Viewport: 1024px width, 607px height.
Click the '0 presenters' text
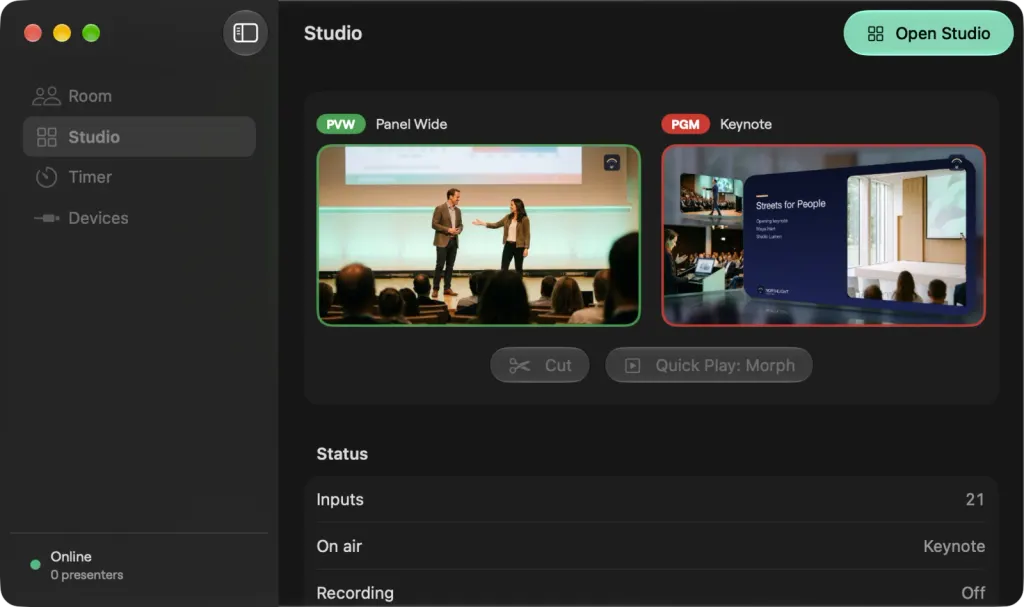click(87, 575)
